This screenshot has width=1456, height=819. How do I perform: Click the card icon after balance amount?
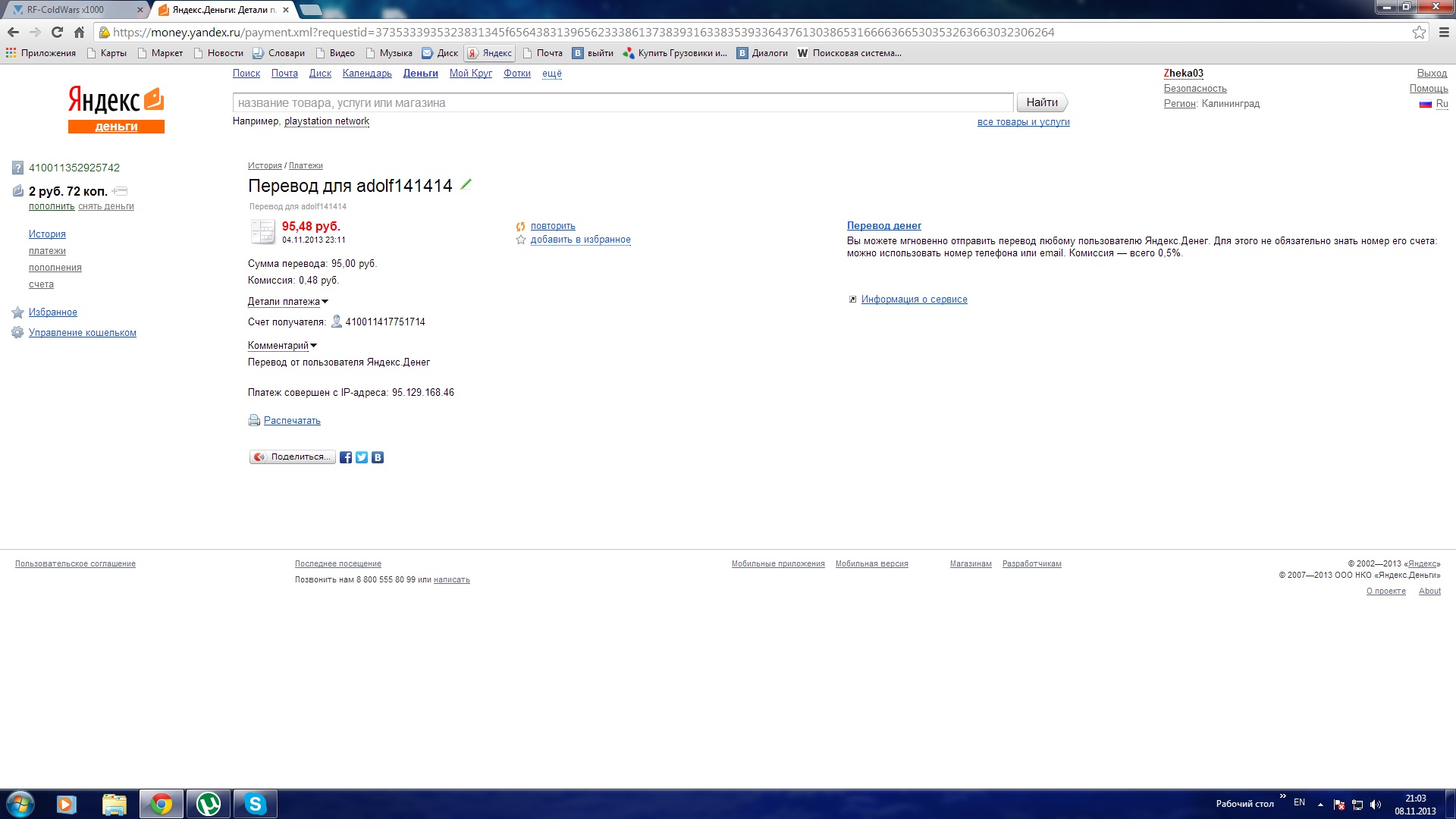point(120,191)
